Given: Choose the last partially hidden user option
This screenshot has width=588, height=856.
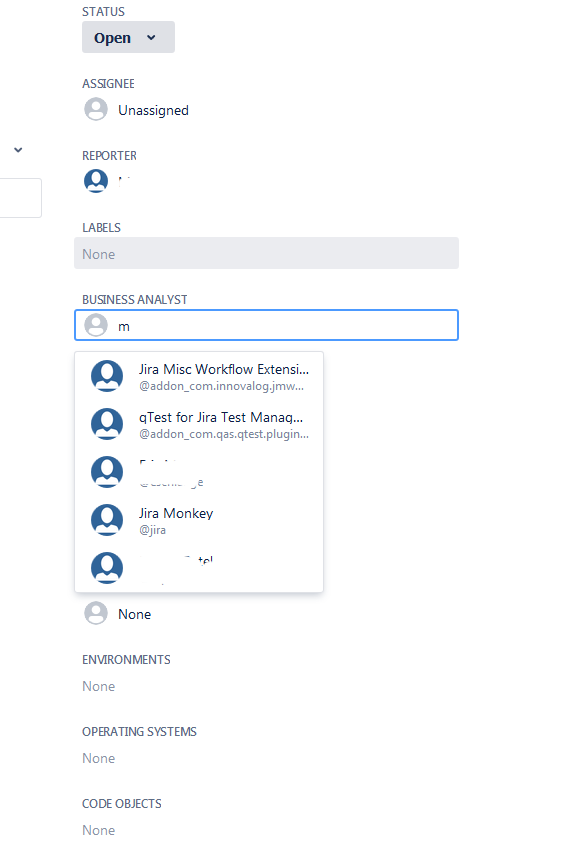Looking at the screenshot, I should click(x=199, y=568).
